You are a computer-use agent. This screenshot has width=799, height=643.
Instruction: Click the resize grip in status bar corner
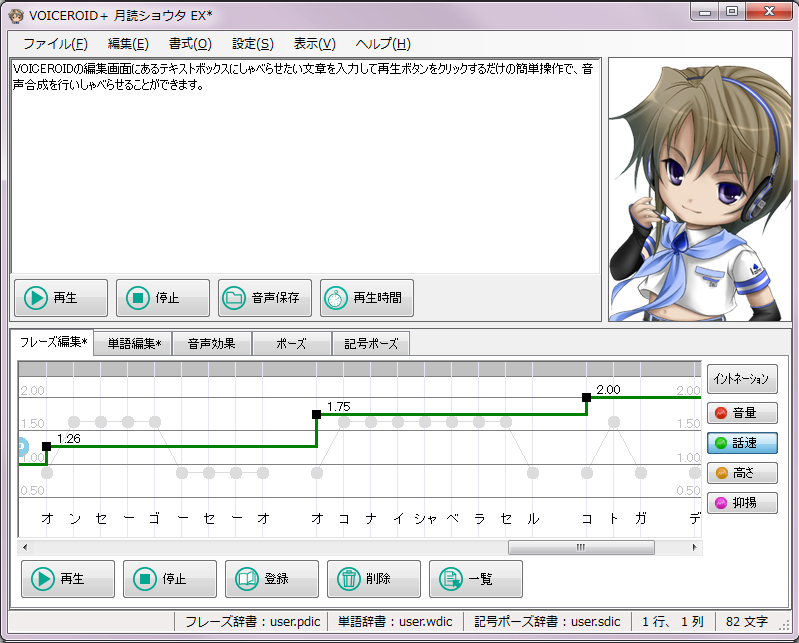pyautogui.click(x=785, y=627)
